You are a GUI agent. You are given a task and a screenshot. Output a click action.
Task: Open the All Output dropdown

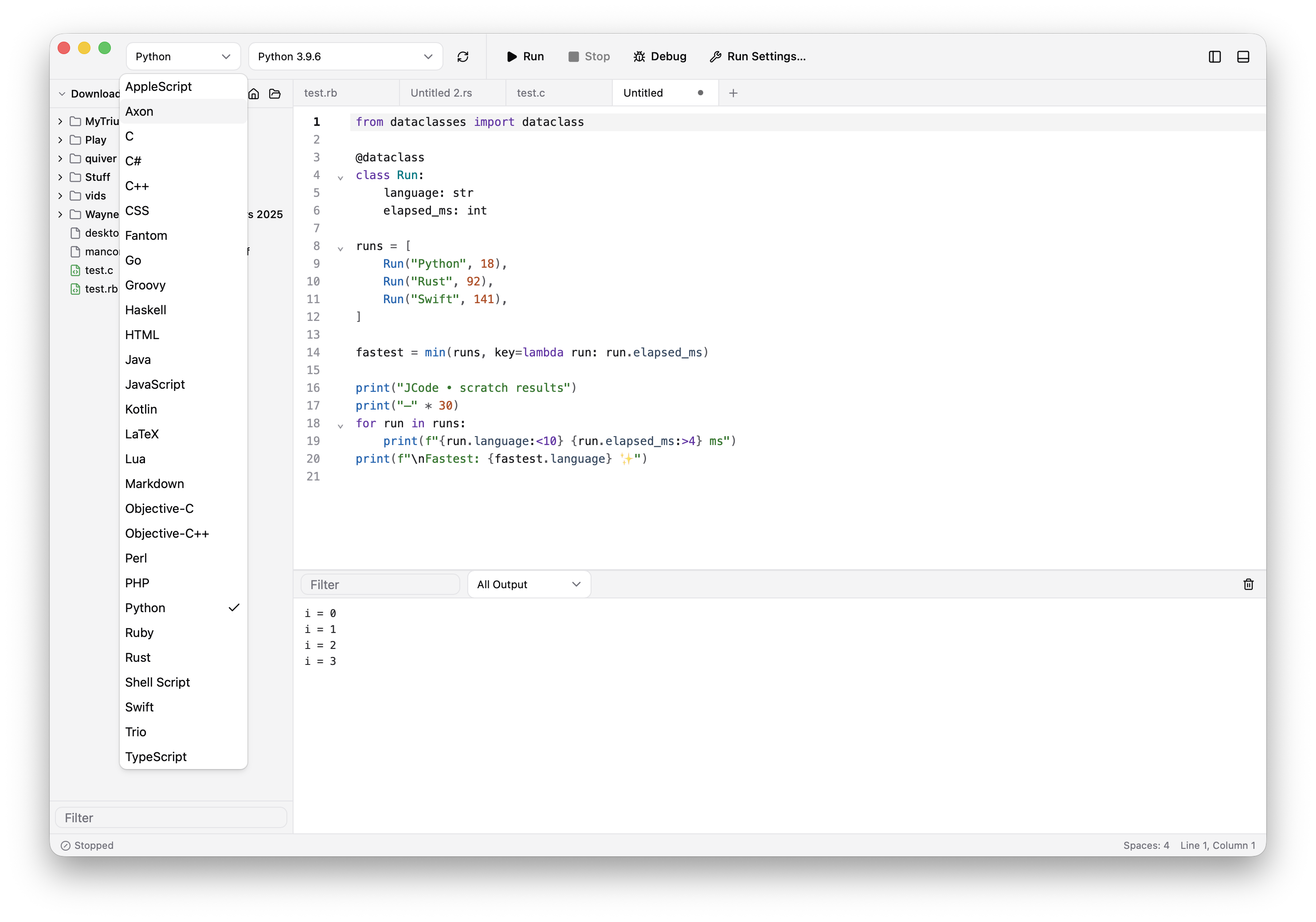[x=529, y=584]
